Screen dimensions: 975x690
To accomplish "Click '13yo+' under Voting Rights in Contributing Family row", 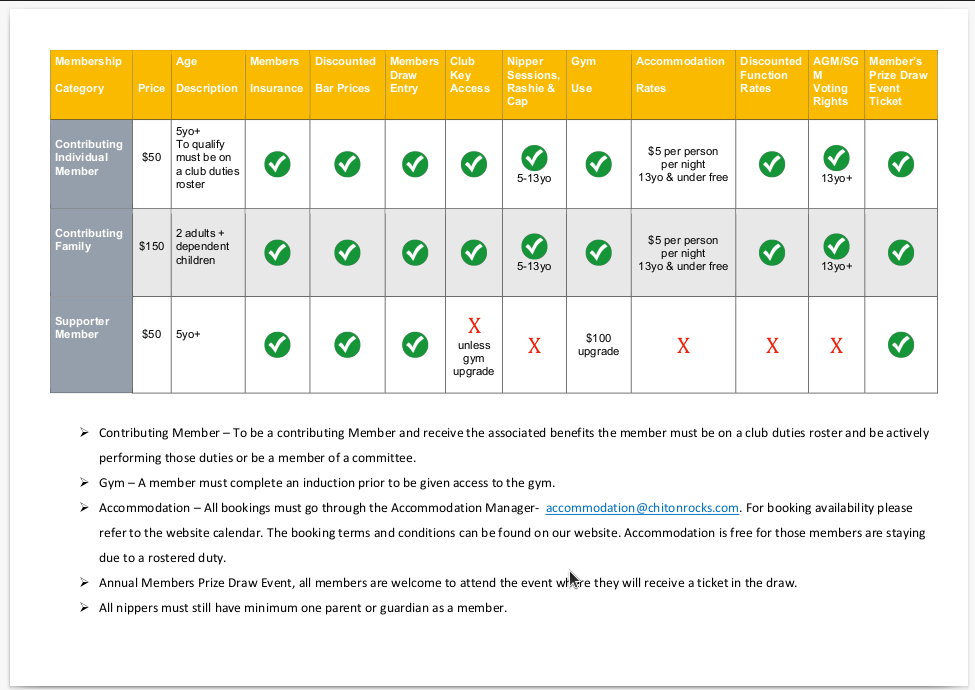I will 836,267.
